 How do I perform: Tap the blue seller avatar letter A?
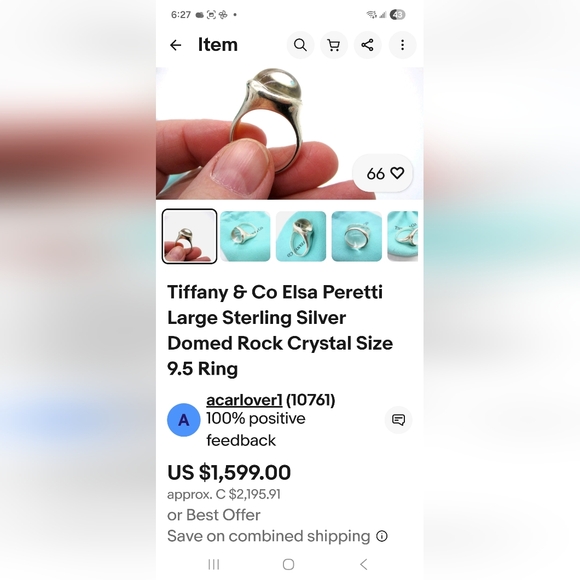click(x=184, y=420)
